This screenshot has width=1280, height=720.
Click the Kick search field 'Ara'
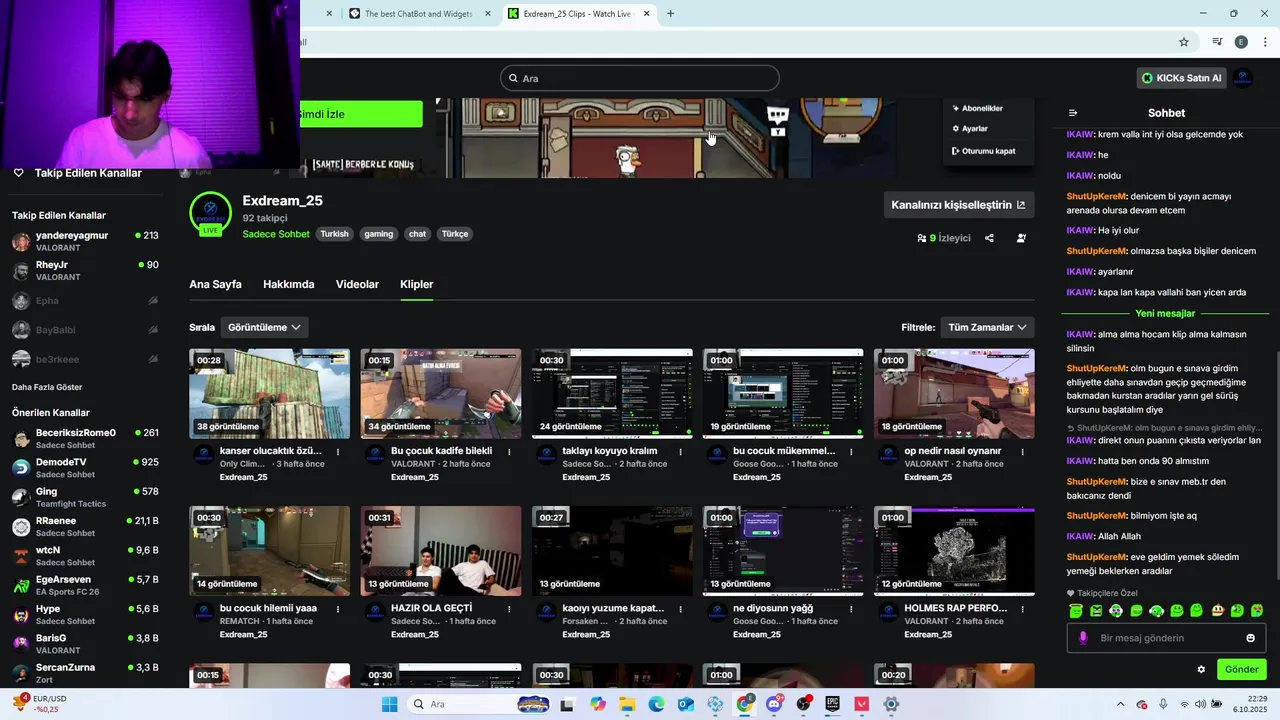(x=640, y=78)
